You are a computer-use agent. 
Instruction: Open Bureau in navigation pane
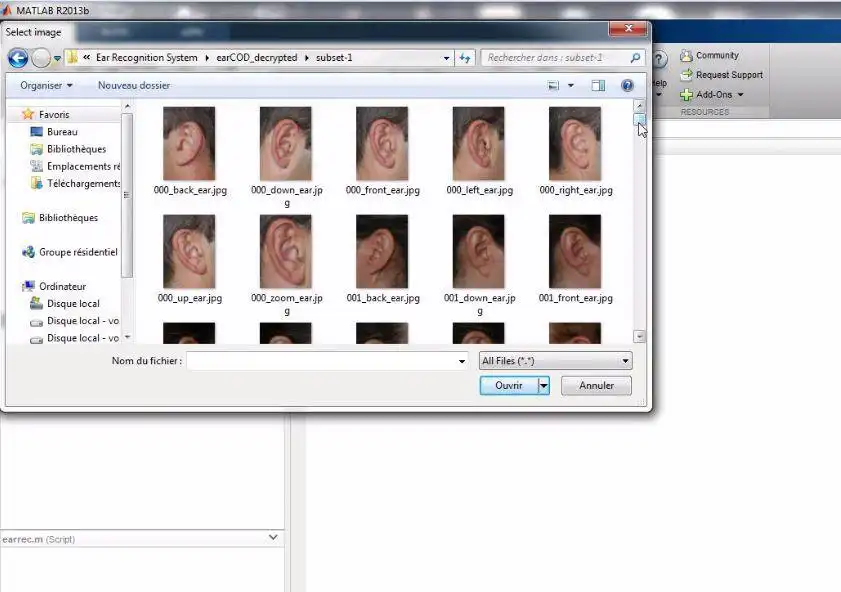(62, 131)
